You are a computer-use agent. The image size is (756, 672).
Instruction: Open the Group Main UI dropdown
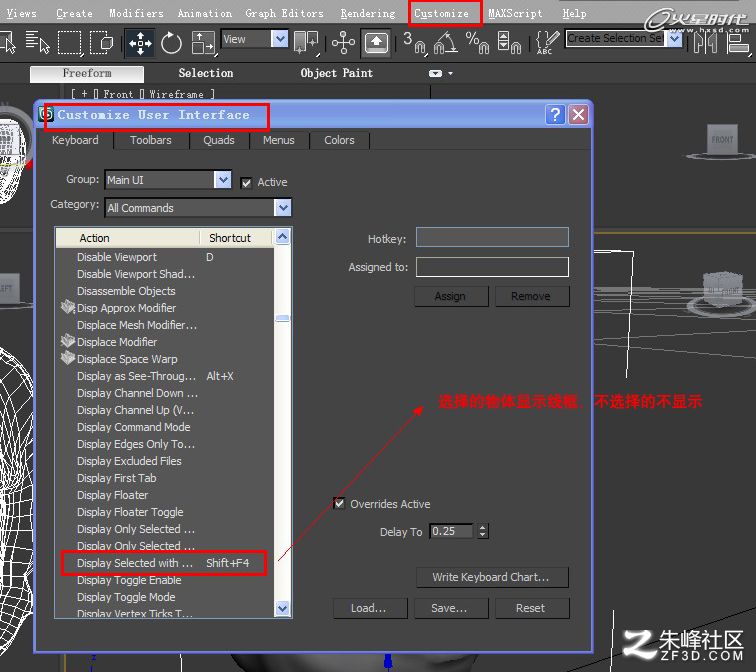(222, 180)
